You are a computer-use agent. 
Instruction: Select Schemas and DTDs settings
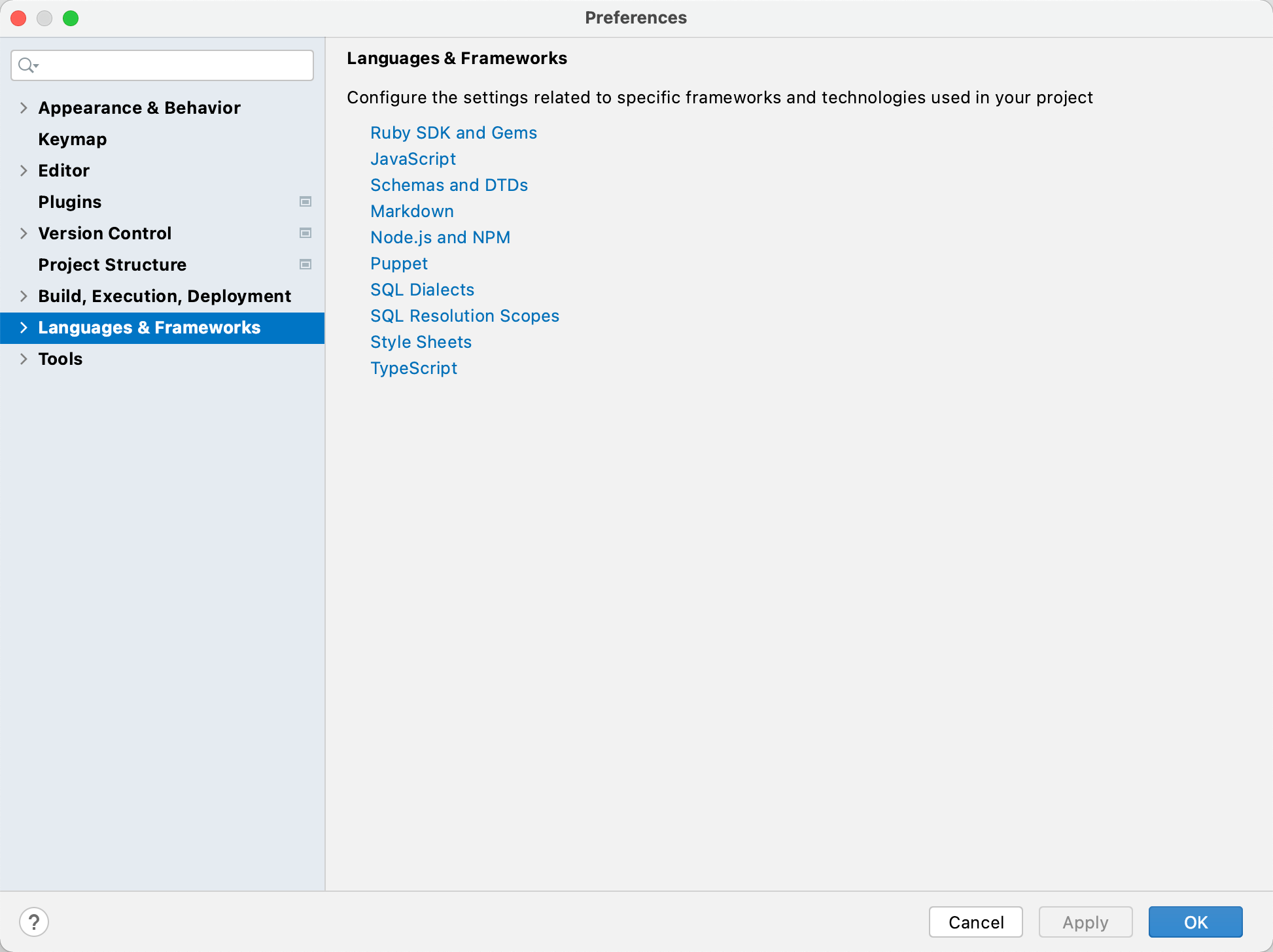pyautogui.click(x=449, y=184)
